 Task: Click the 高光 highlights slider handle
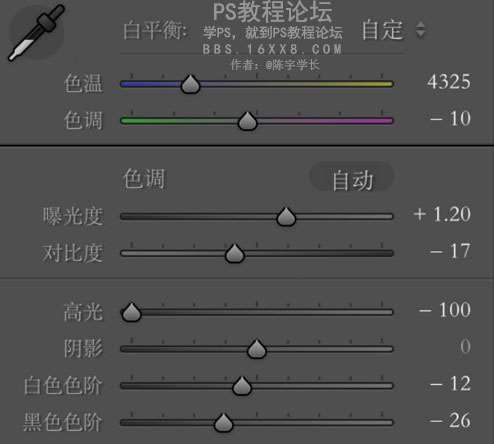pos(131,312)
